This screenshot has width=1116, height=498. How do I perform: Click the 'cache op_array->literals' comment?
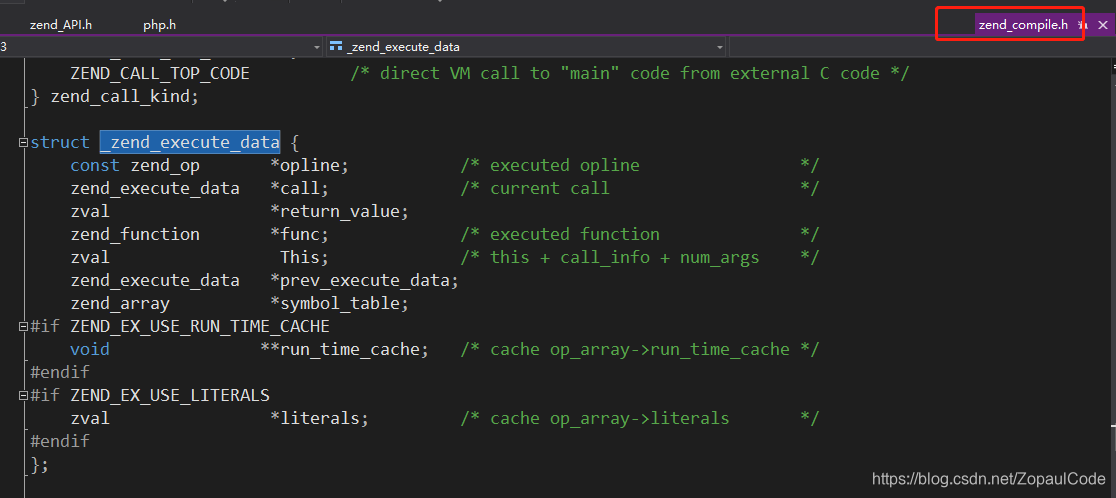tap(609, 418)
